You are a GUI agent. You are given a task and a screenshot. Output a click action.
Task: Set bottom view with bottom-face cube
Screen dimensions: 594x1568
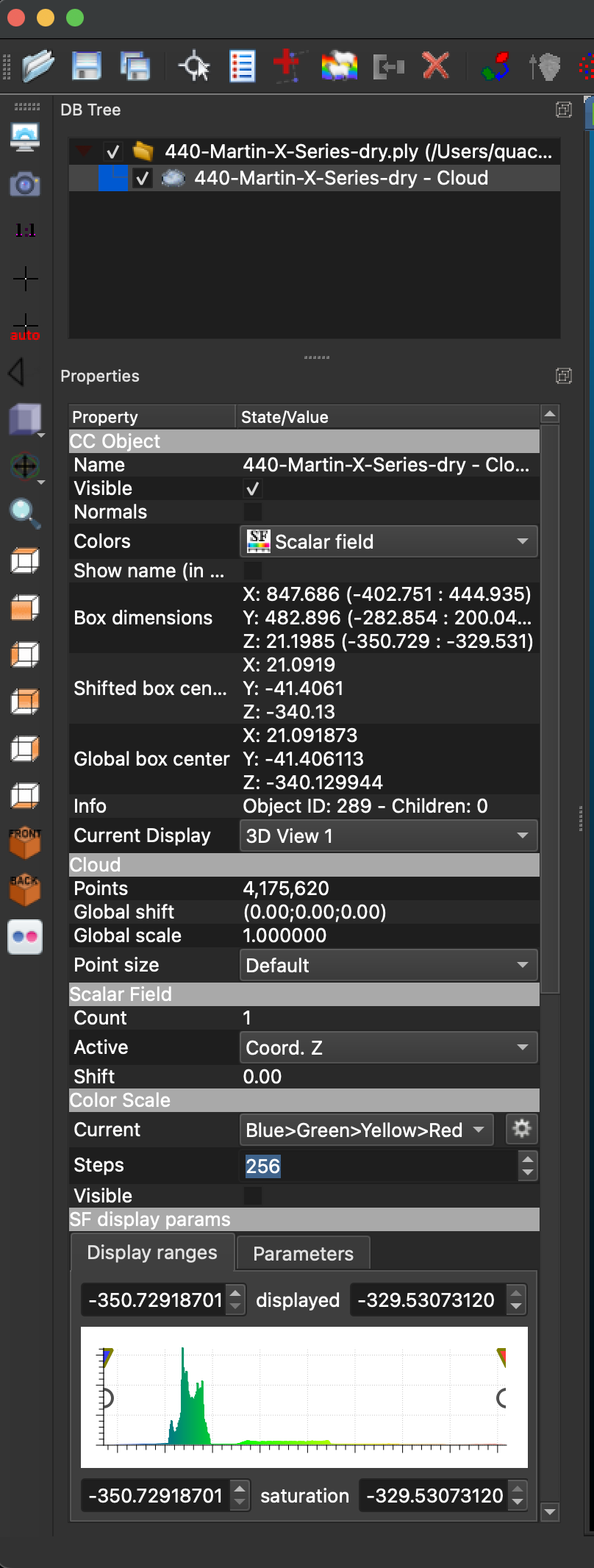(x=25, y=796)
